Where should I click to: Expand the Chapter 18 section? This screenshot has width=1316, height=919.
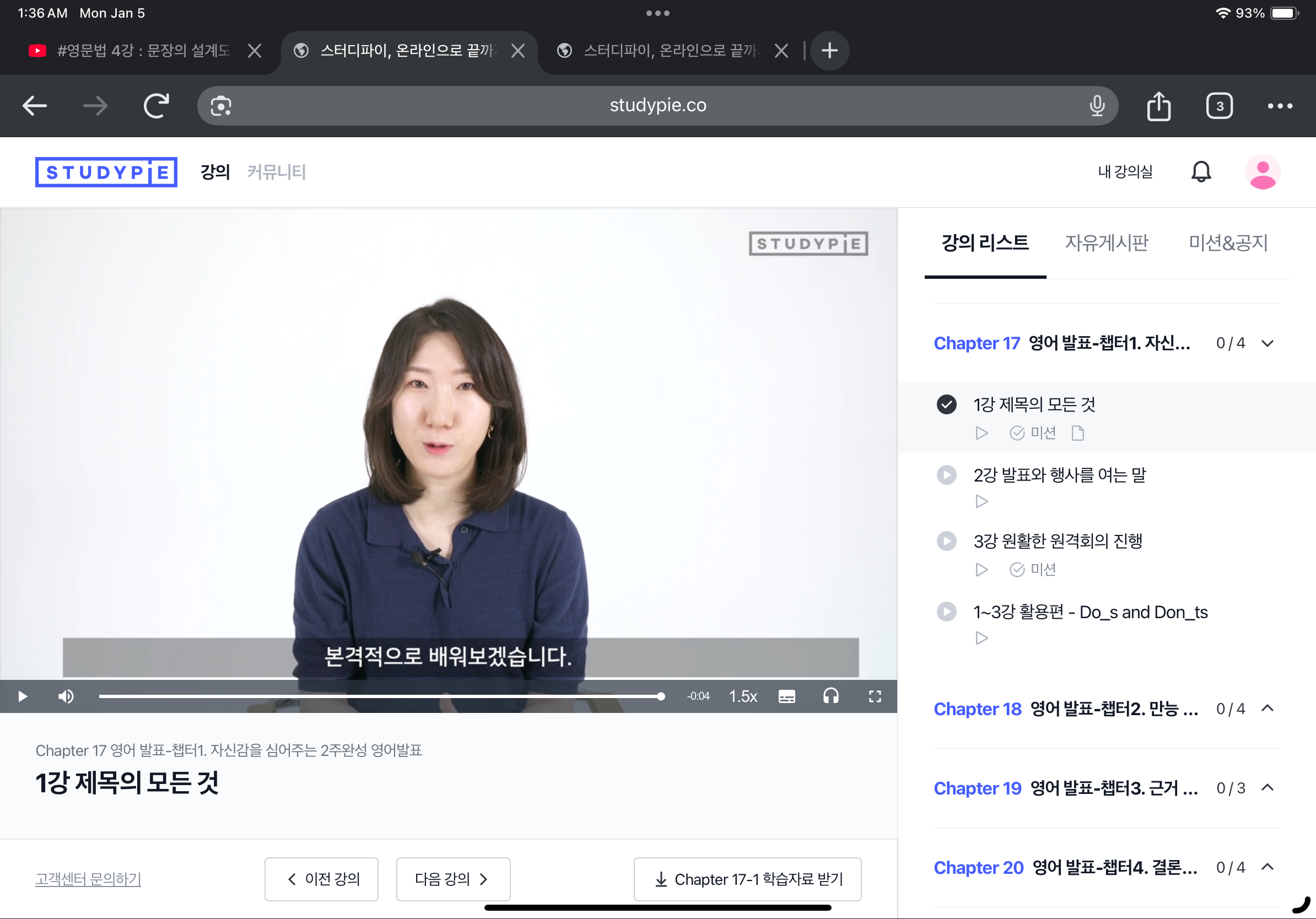click(x=1268, y=709)
